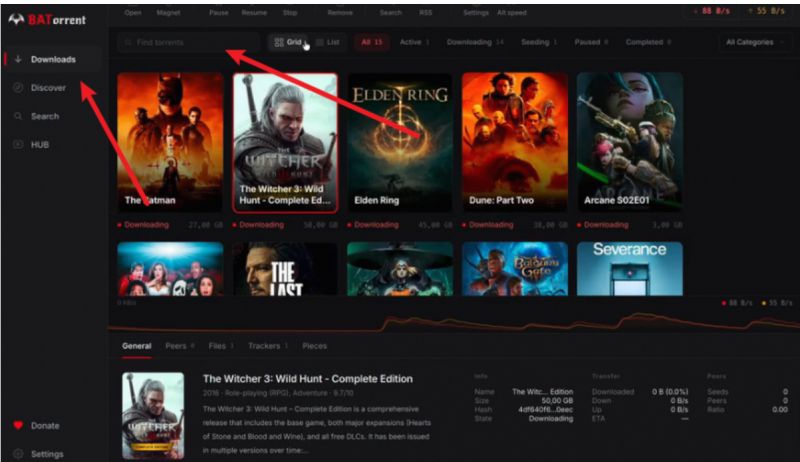The image size is (800, 462).
Task: Open RSS from the top toolbar
Action: [x=426, y=13]
